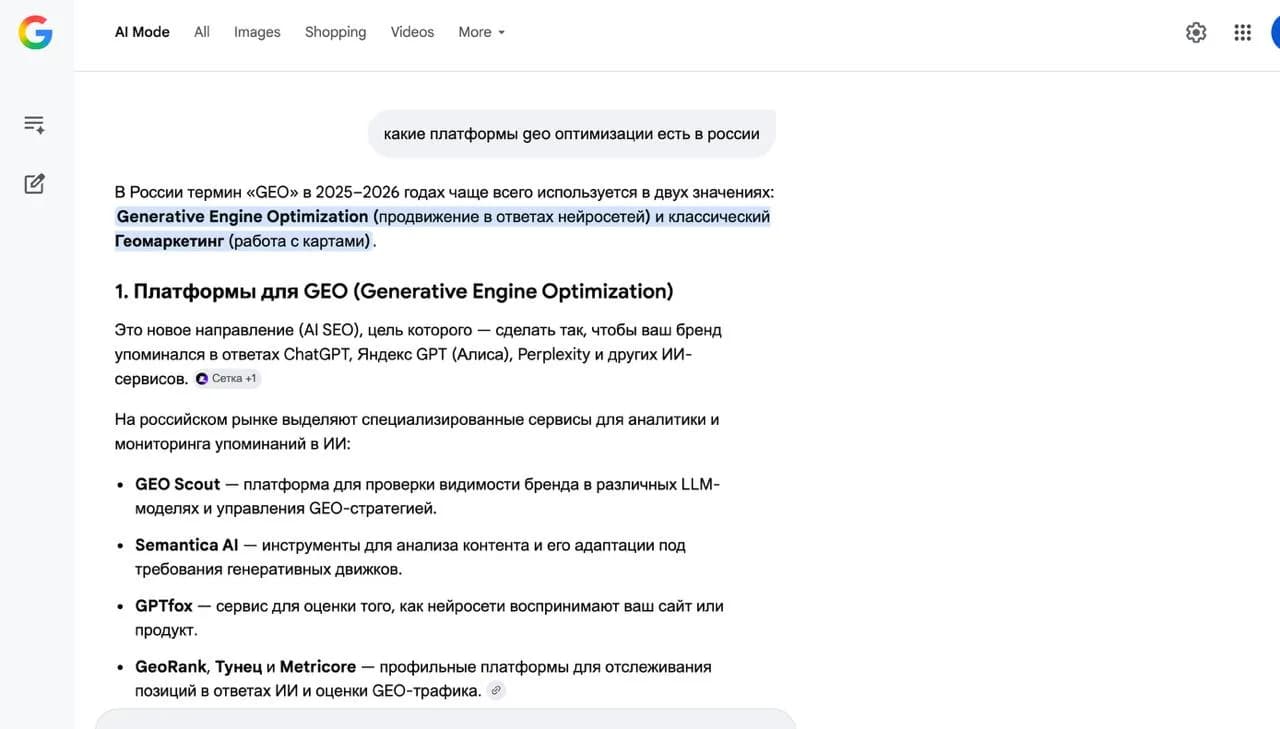Start a new AI Mode search icon

click(35, 184)
